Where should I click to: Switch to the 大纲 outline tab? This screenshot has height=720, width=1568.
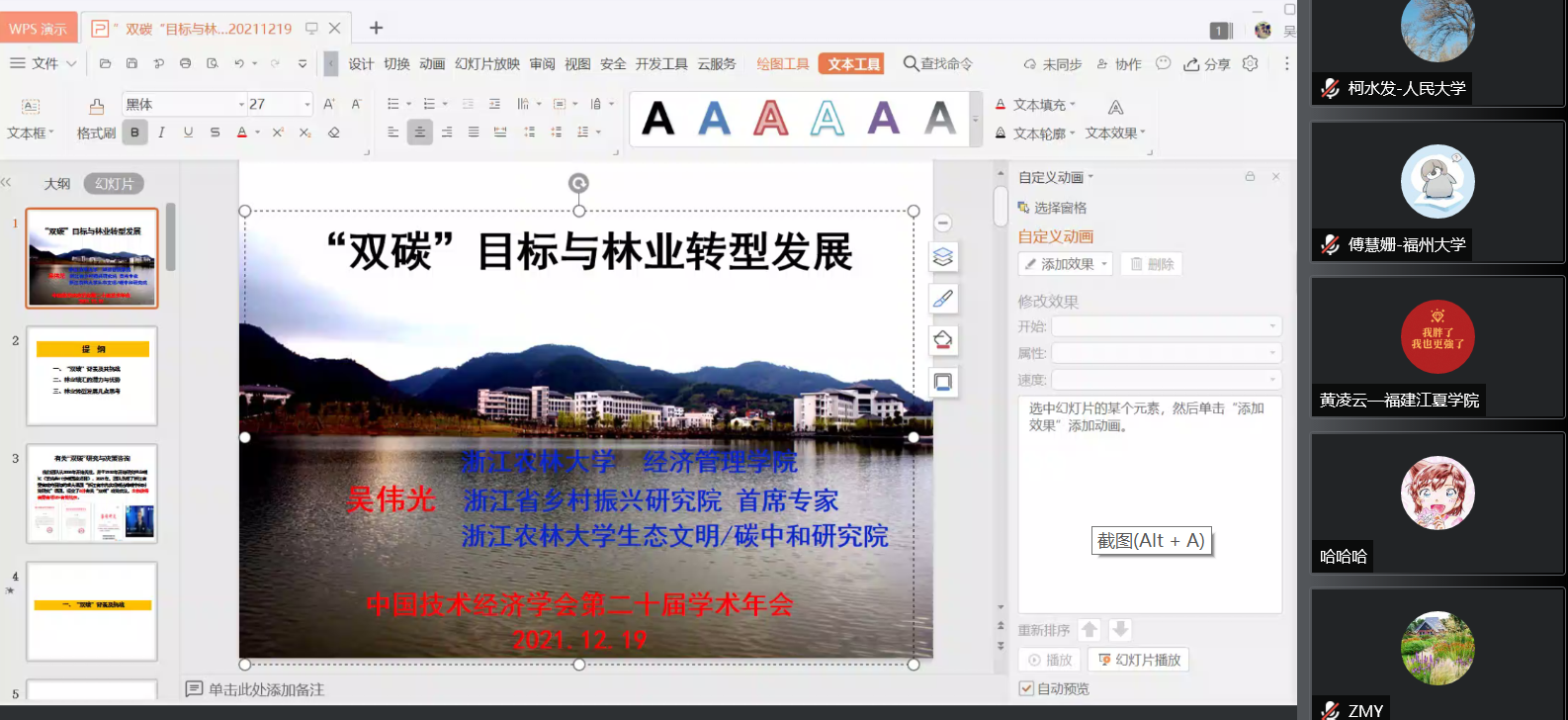[x=57, y=184]
